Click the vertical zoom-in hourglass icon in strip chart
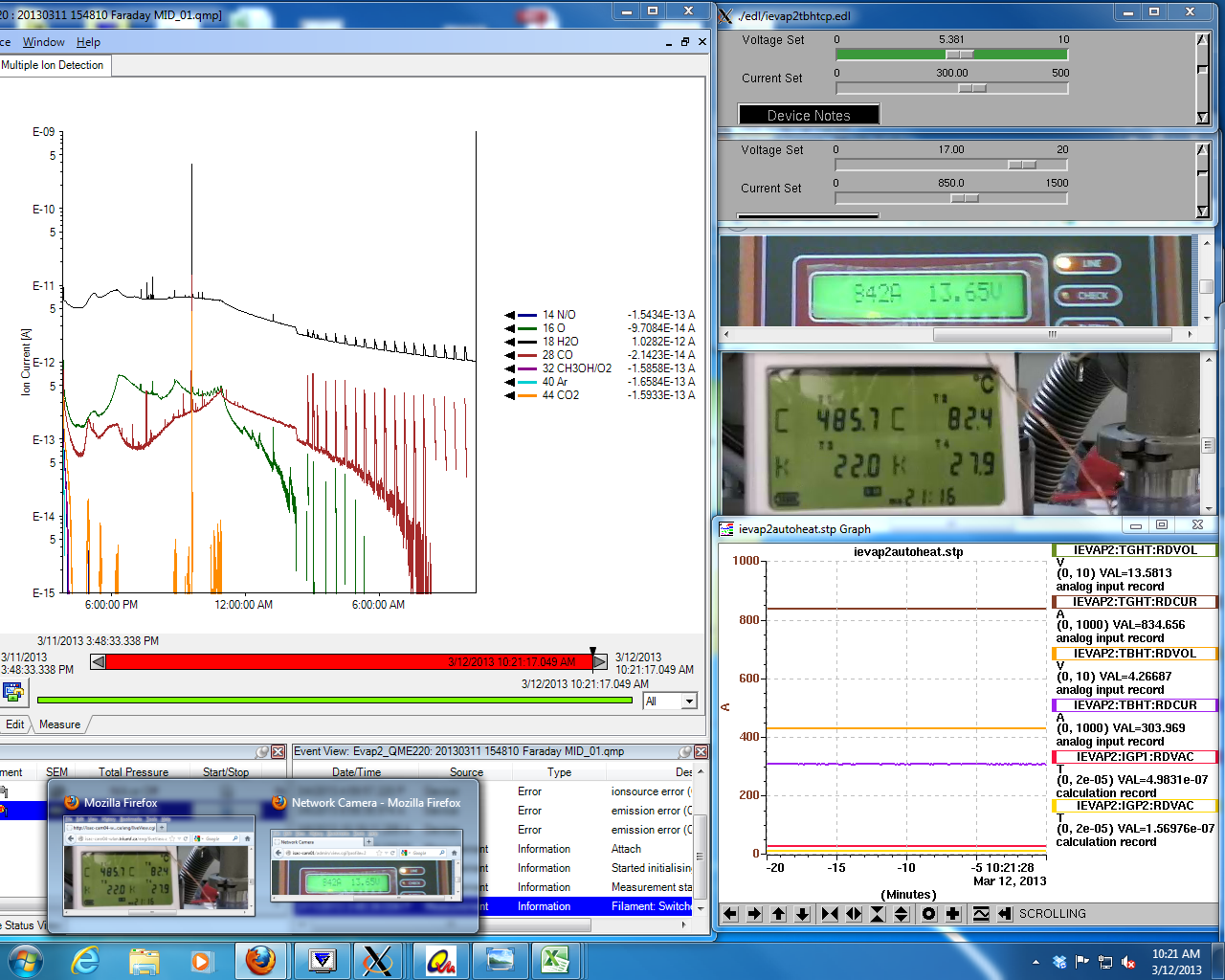Screen dimensions: 1225x980 point(878,914)
